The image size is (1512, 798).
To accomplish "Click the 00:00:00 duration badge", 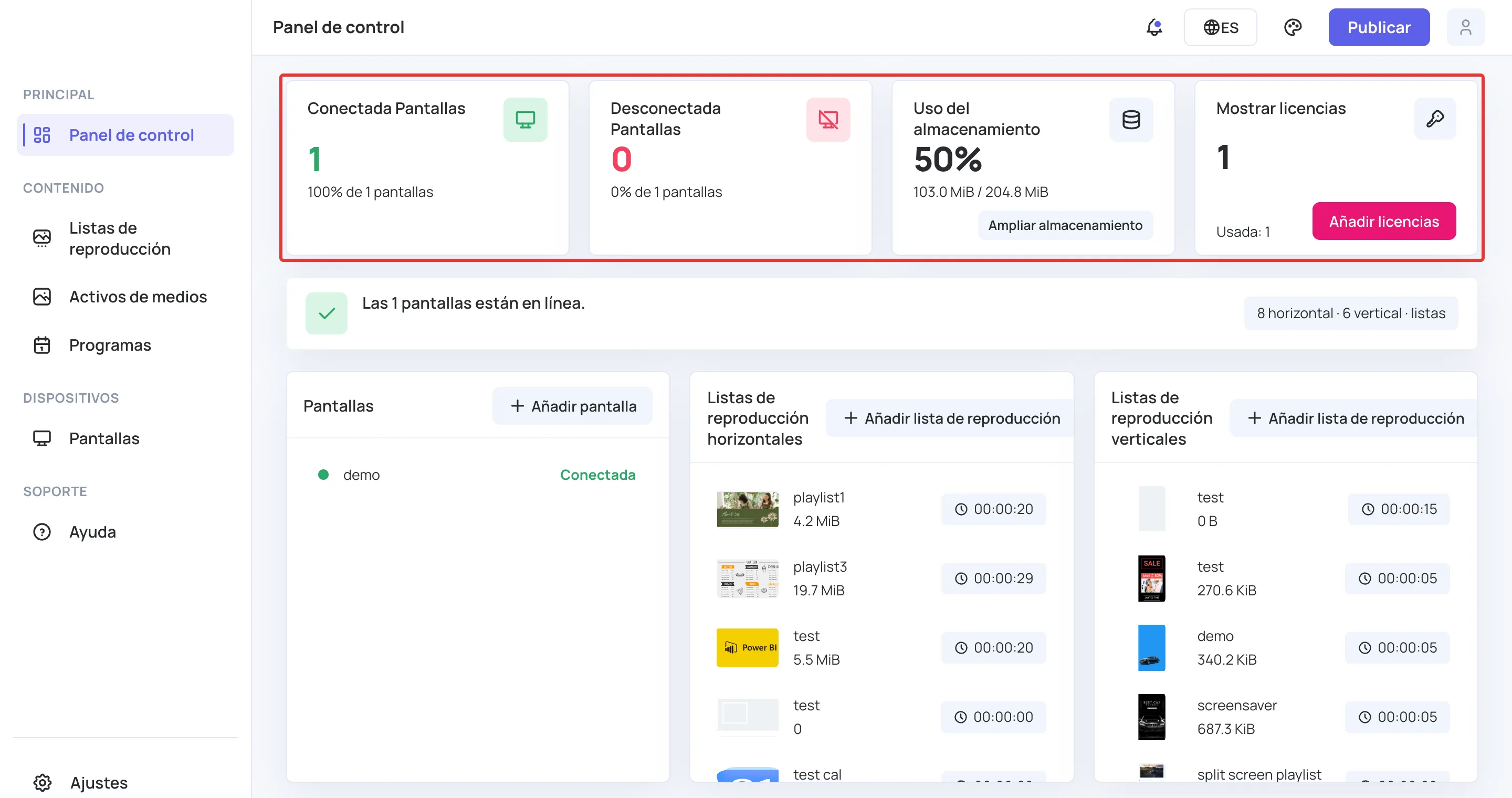I will (x=993, y=717).
